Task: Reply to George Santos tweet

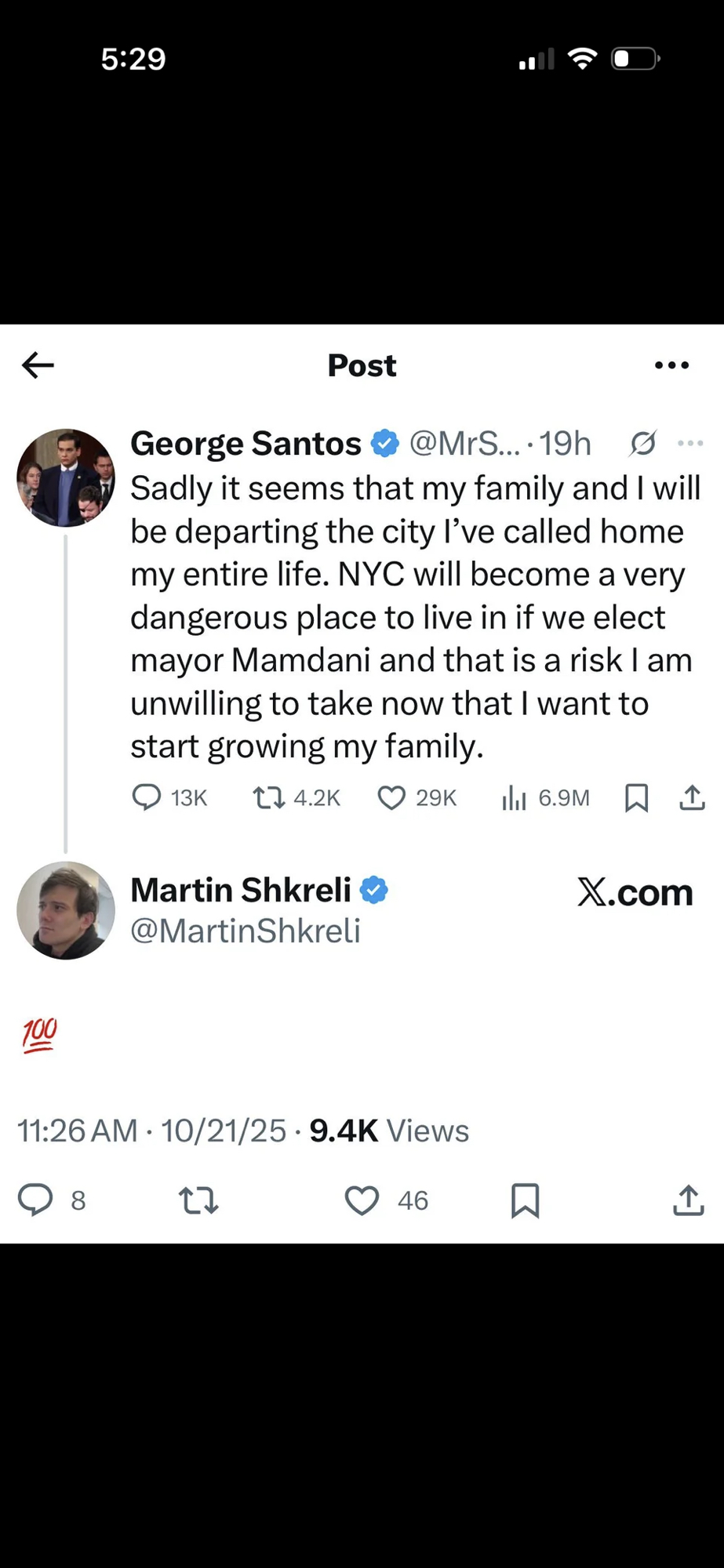Action: click(147, 797)
